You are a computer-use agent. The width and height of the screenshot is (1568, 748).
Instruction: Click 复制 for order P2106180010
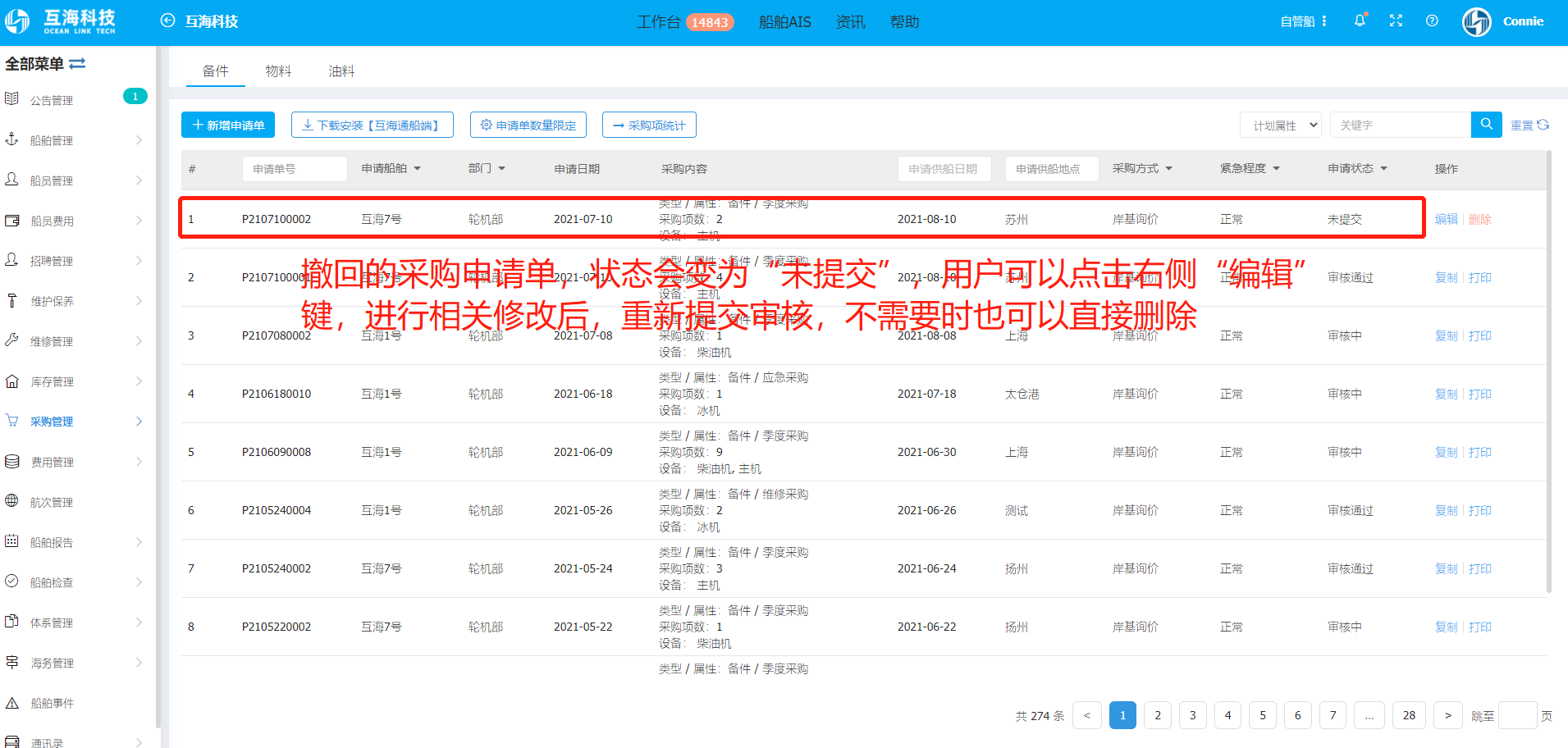tap(1447, 394)
